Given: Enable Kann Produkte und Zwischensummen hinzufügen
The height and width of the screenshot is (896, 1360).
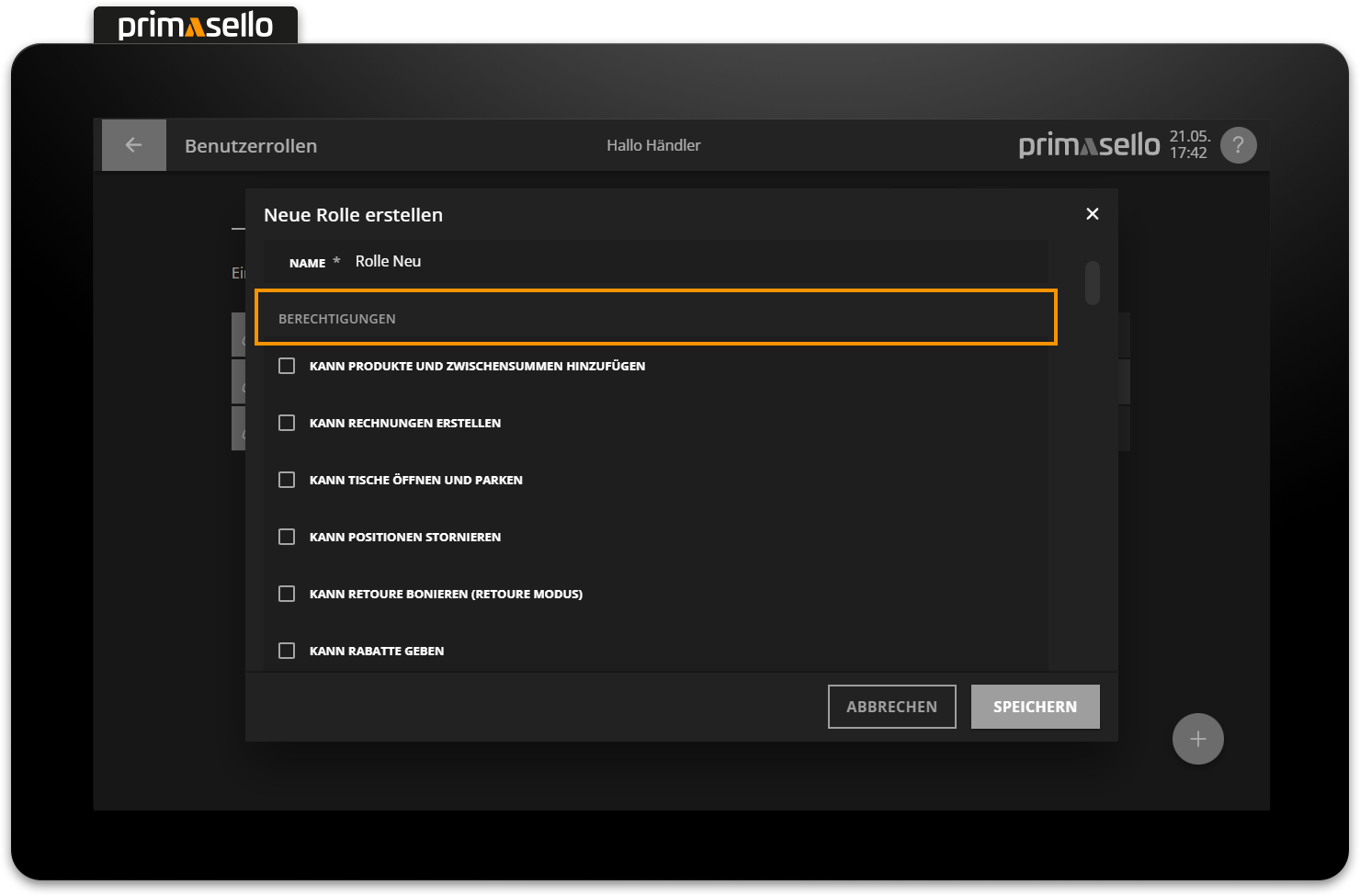Looking at the screenshot, I should pyautogui.click(x=287, y=366).
